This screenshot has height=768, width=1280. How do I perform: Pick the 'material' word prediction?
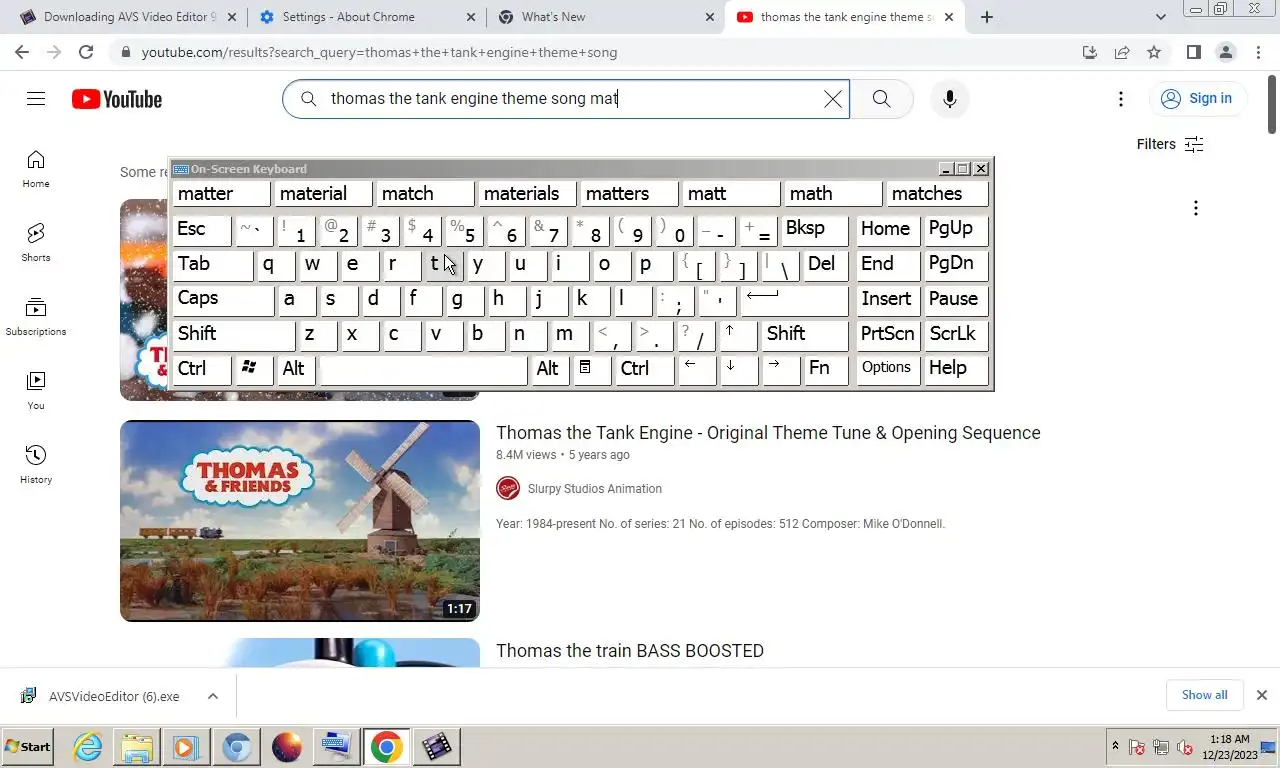pyautogui.click(x=324, y=194)
